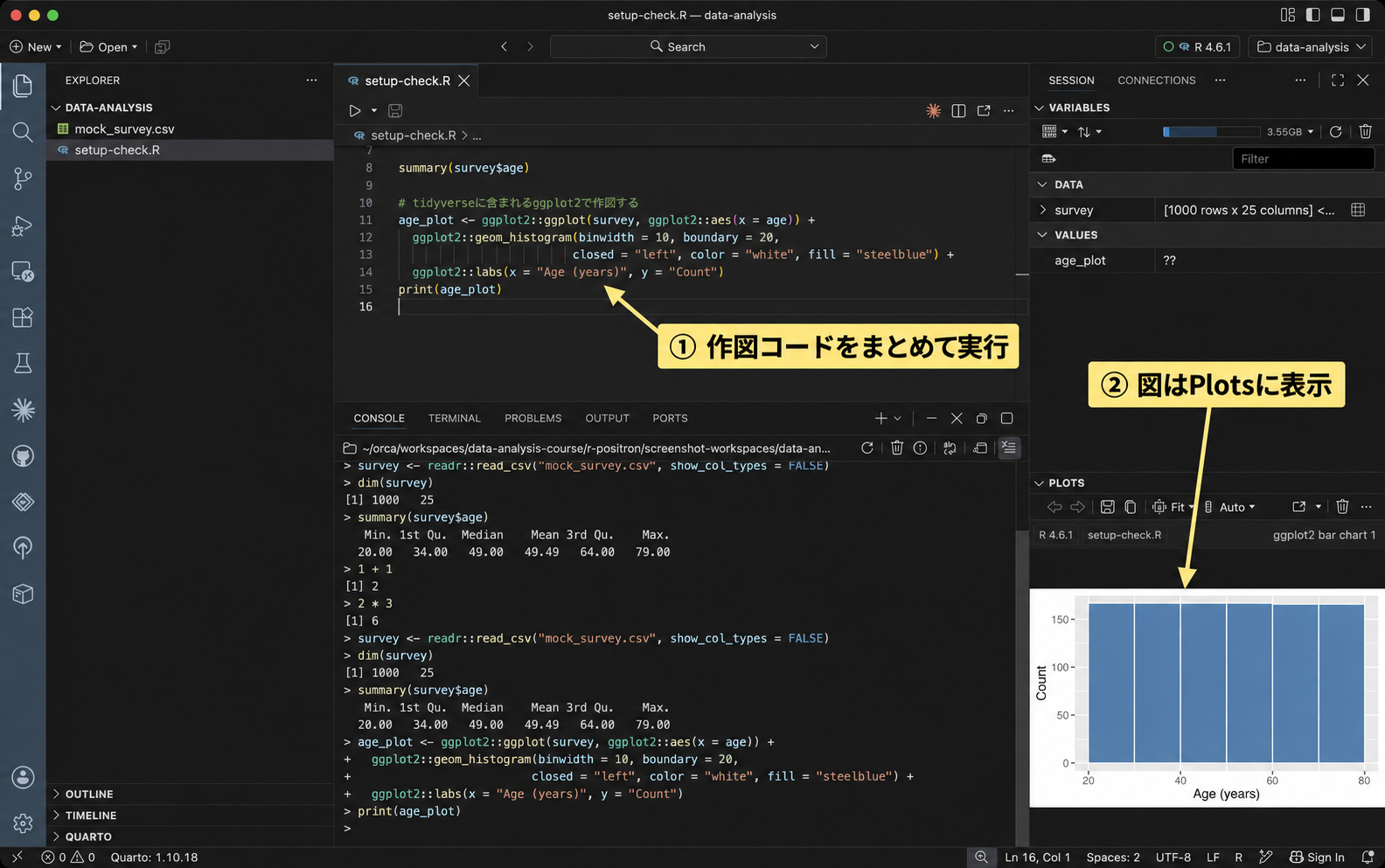Image resolution: width=1385 pixels, height=868 pixels.
Task: Open the Run and Debug view
Action: coord(23,226)
